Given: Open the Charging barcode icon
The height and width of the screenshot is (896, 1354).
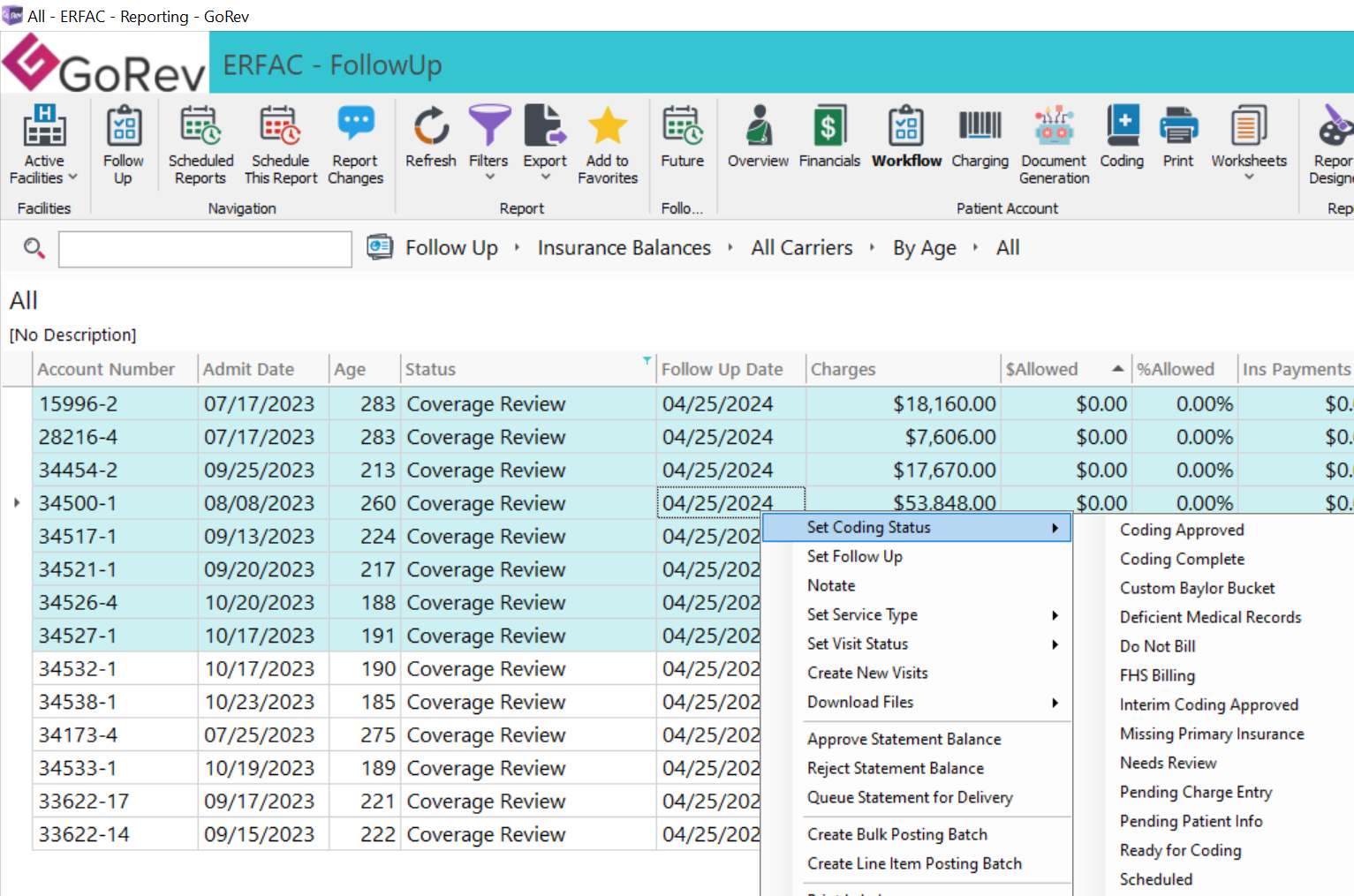Looking at the screenshot, I should click(x=980, y=125).
